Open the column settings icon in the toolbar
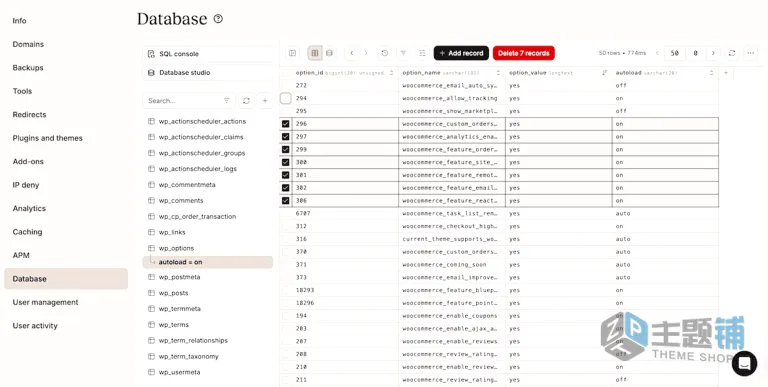 [422, 53]
